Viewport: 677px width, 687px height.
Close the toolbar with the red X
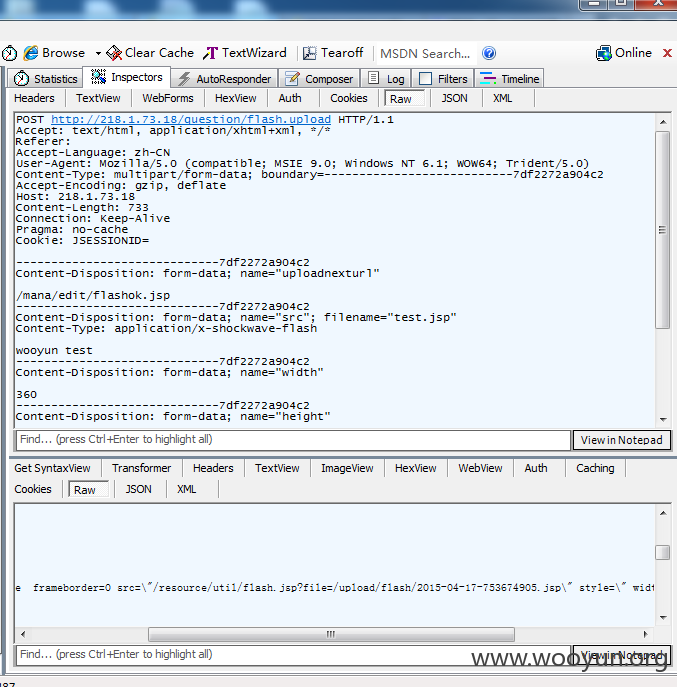tap(667, 53)
